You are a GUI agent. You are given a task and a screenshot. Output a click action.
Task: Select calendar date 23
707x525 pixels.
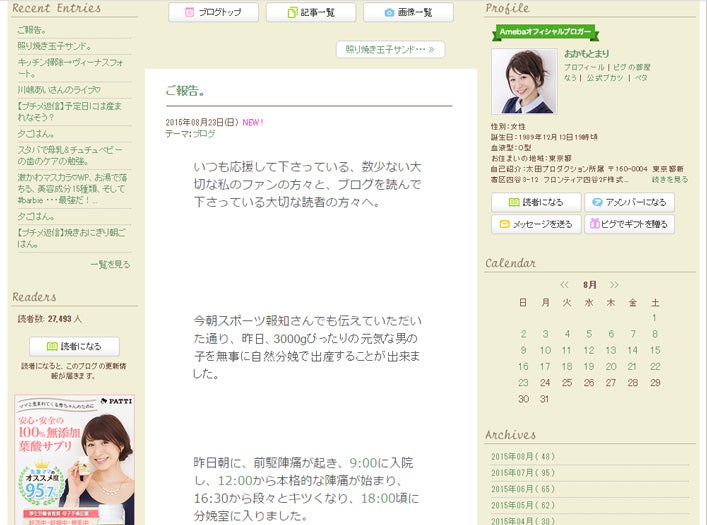tap(523, 383)
